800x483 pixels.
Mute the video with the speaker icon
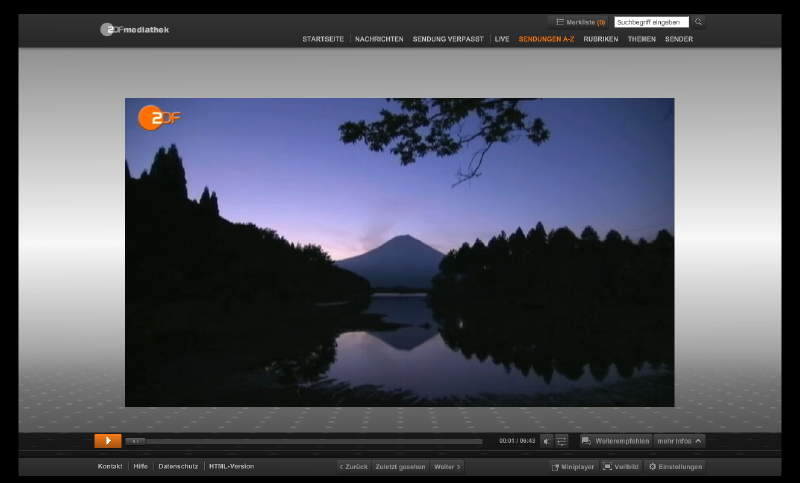click(547, 441)
